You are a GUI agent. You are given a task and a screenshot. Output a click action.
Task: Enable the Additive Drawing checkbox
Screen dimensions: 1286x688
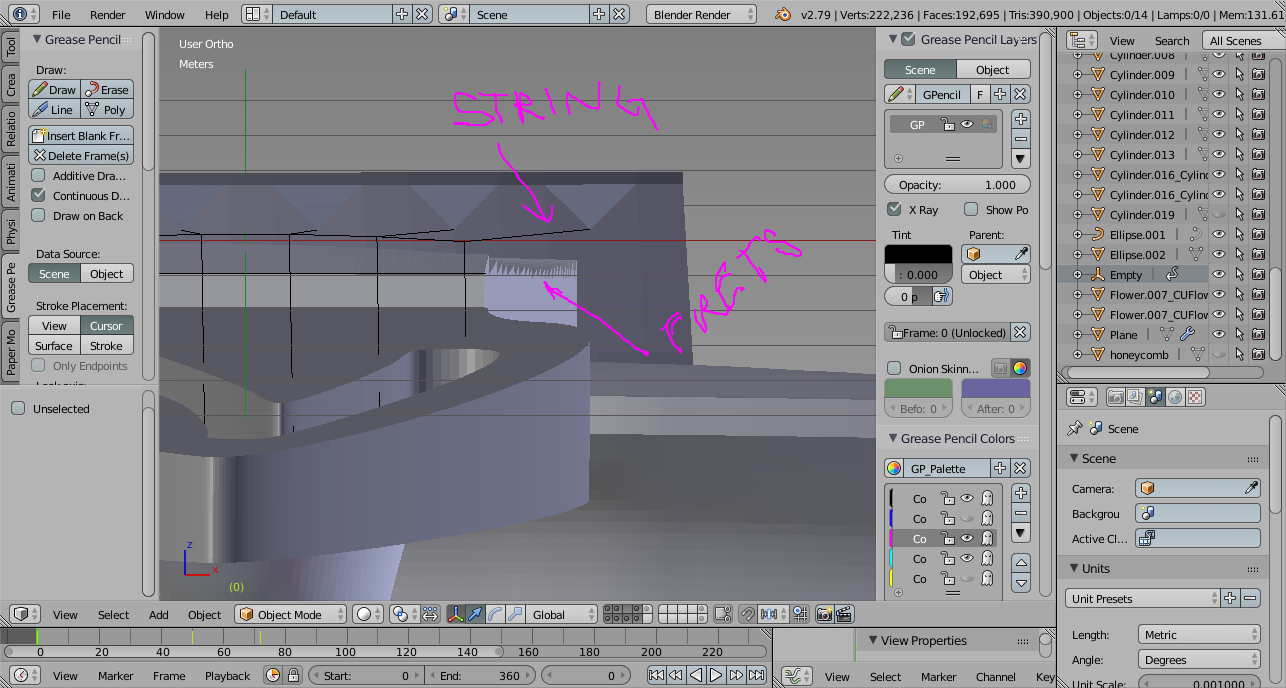(x=39, y=176)
